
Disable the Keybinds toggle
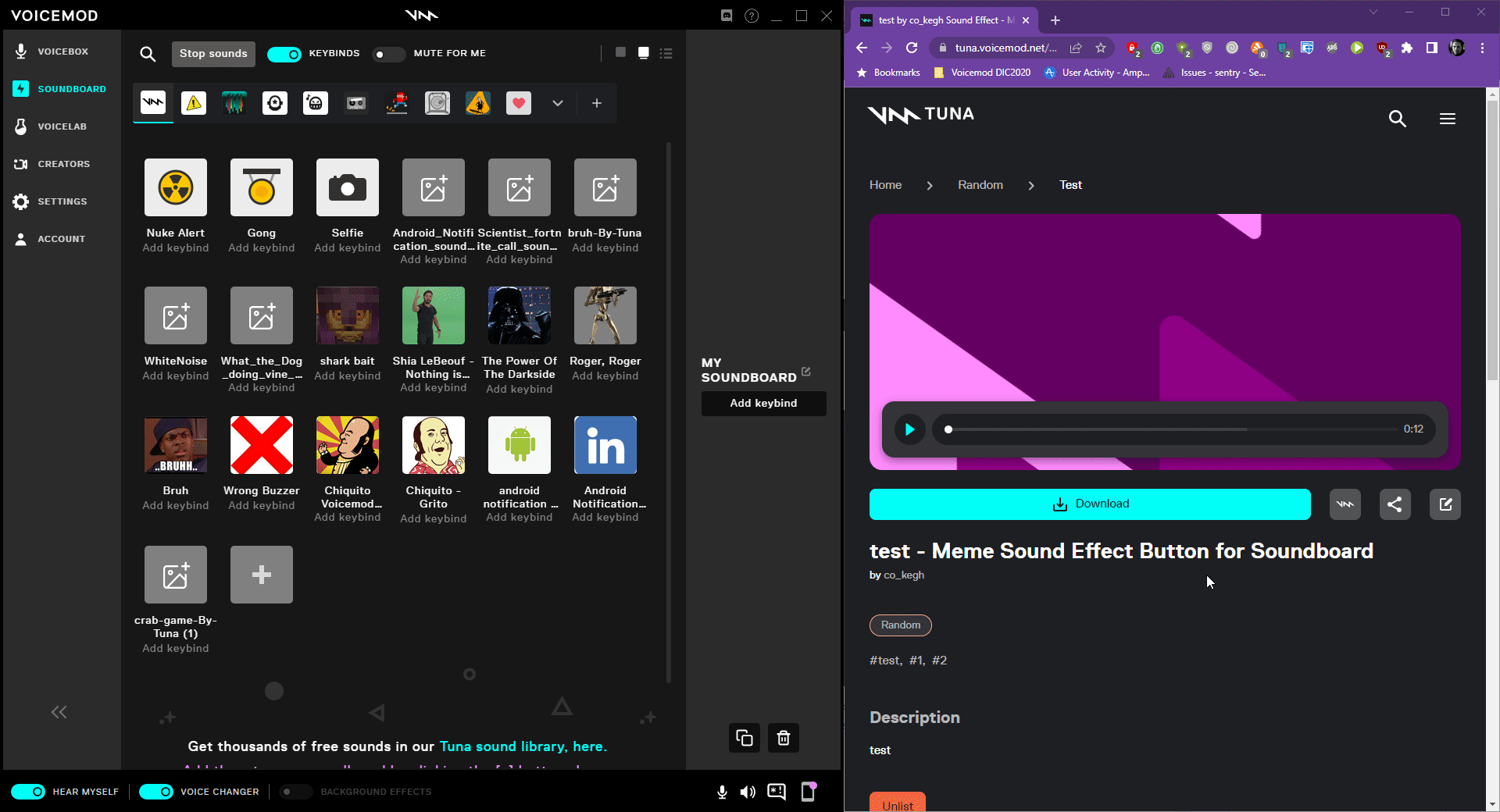tap(284, 54)
